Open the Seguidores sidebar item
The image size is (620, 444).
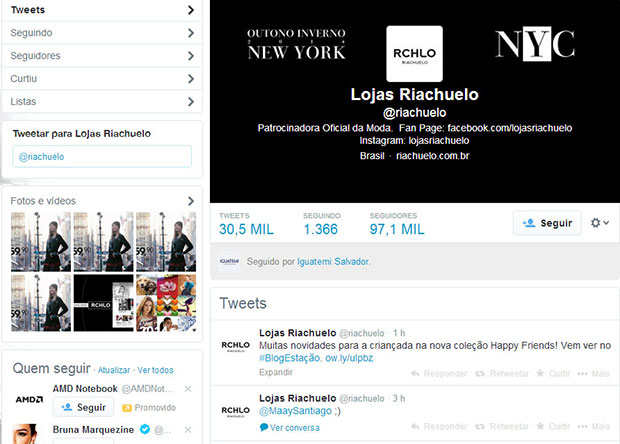tap(102, 56)
